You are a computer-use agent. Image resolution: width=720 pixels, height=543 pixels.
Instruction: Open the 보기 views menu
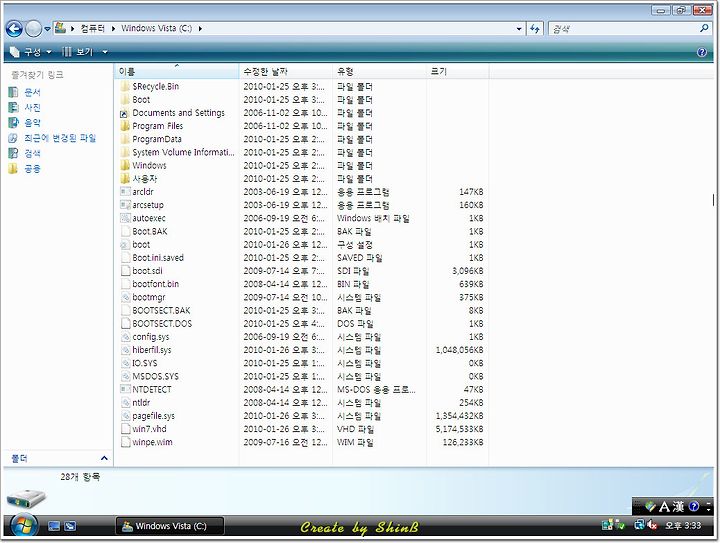pos(79,52)
